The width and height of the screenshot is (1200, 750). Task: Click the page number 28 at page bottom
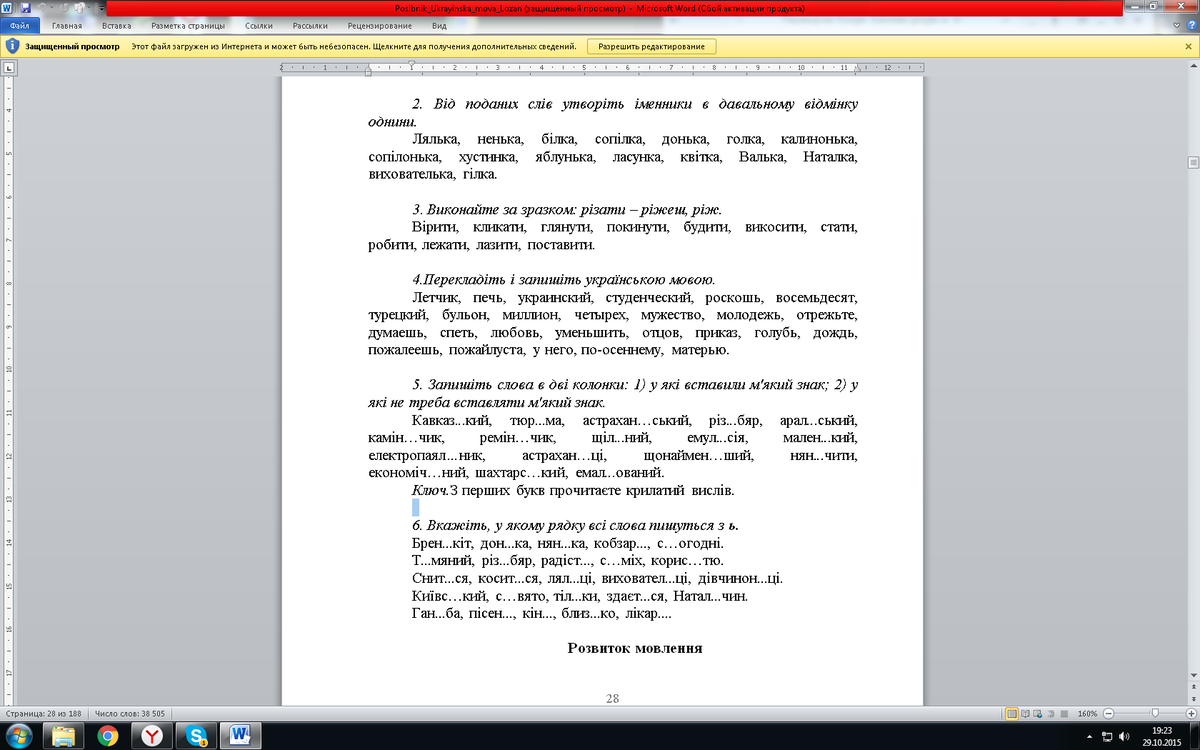coord(612,698)
